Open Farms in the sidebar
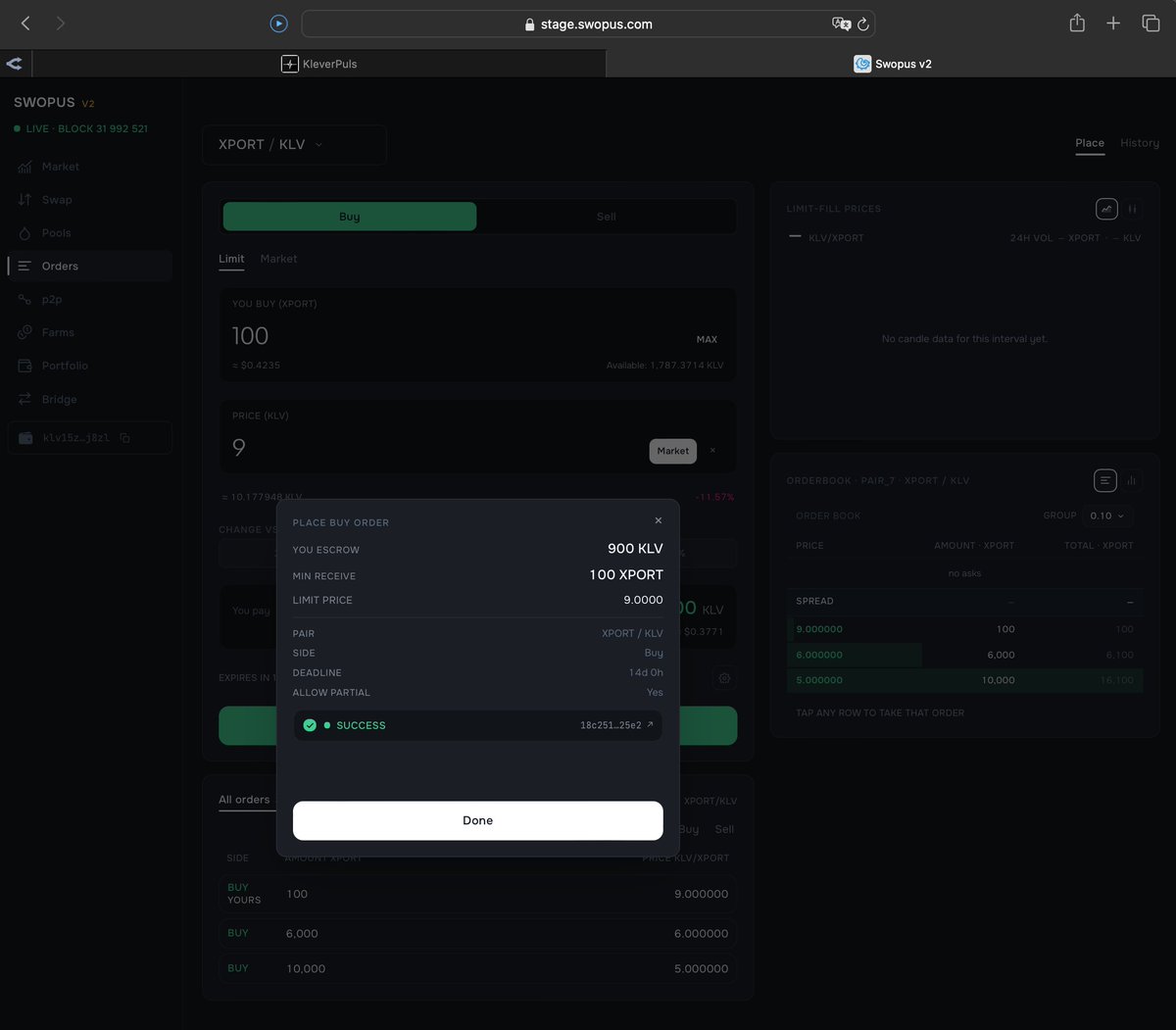This screenshot has height=1030, width=1176. tap(90, 333)
